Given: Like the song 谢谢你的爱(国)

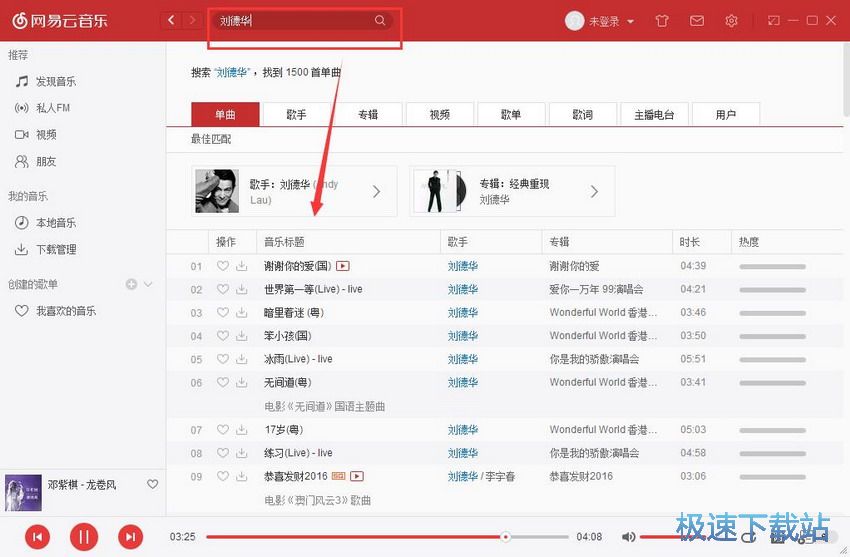Looking at the screenshot, I should pos(223,266).
